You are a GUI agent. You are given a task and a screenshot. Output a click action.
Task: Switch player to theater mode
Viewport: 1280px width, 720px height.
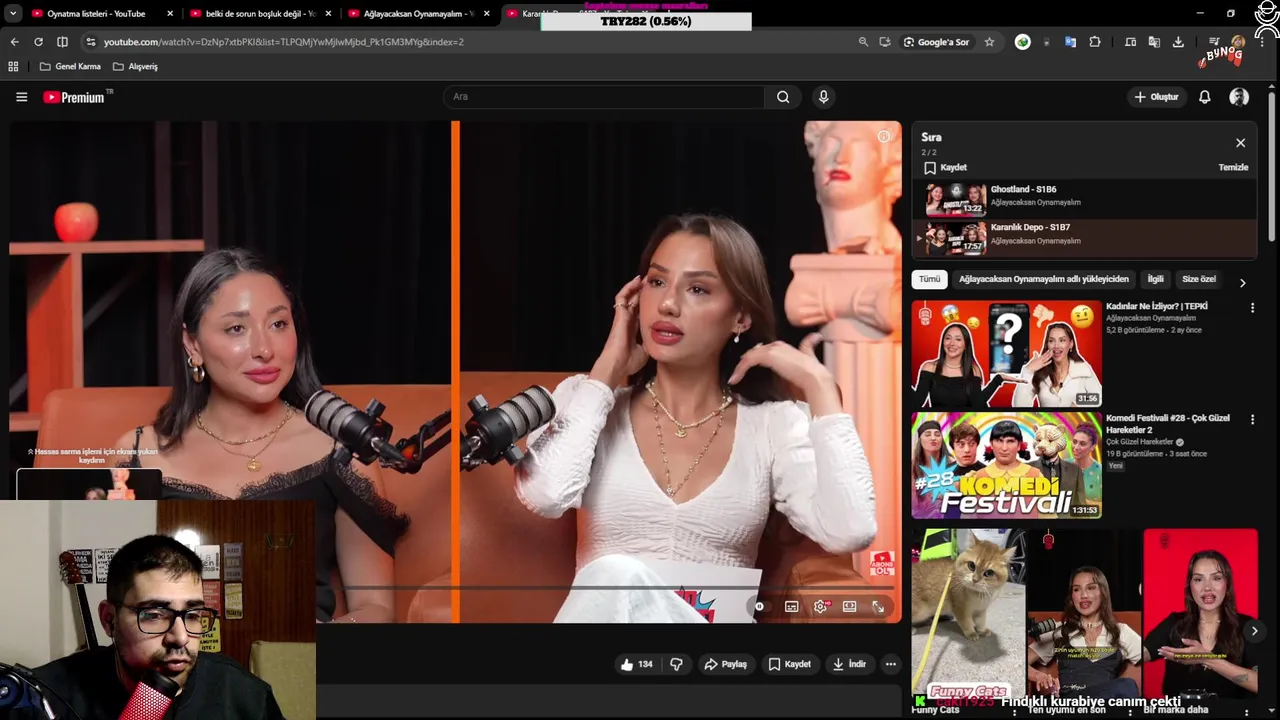849,606
